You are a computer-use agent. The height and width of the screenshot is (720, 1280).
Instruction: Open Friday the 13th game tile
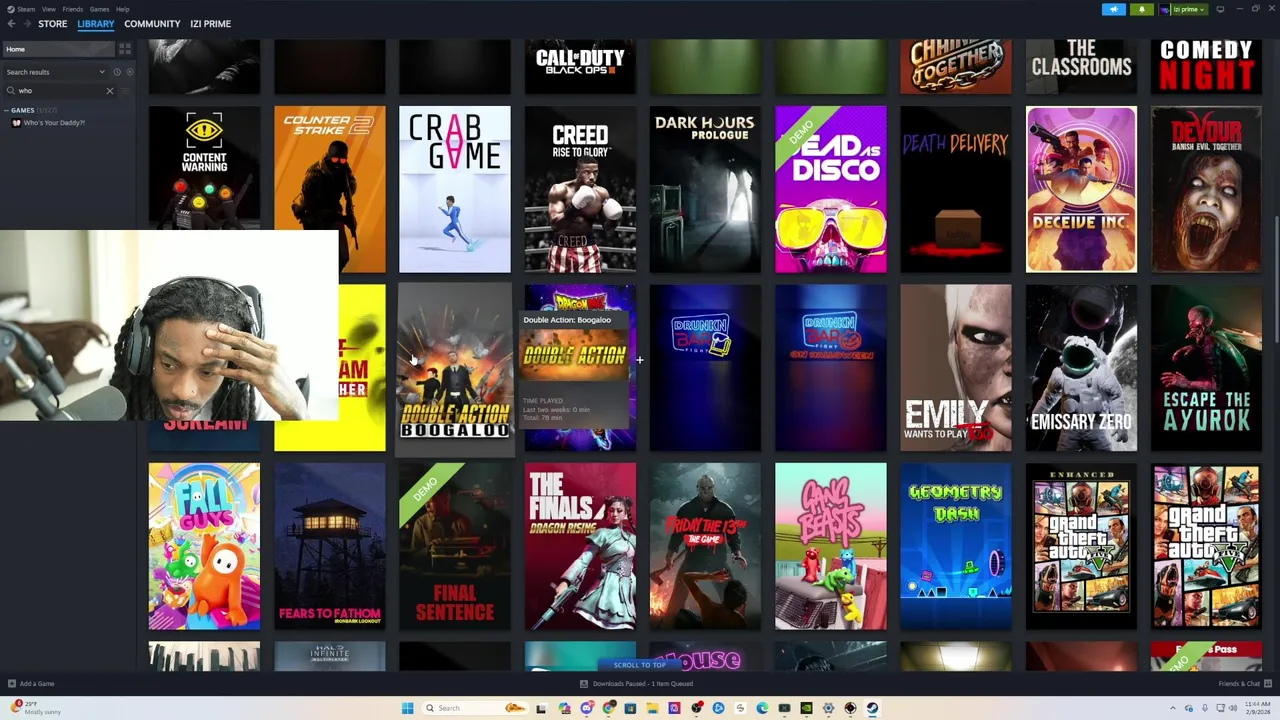(705, 546)
